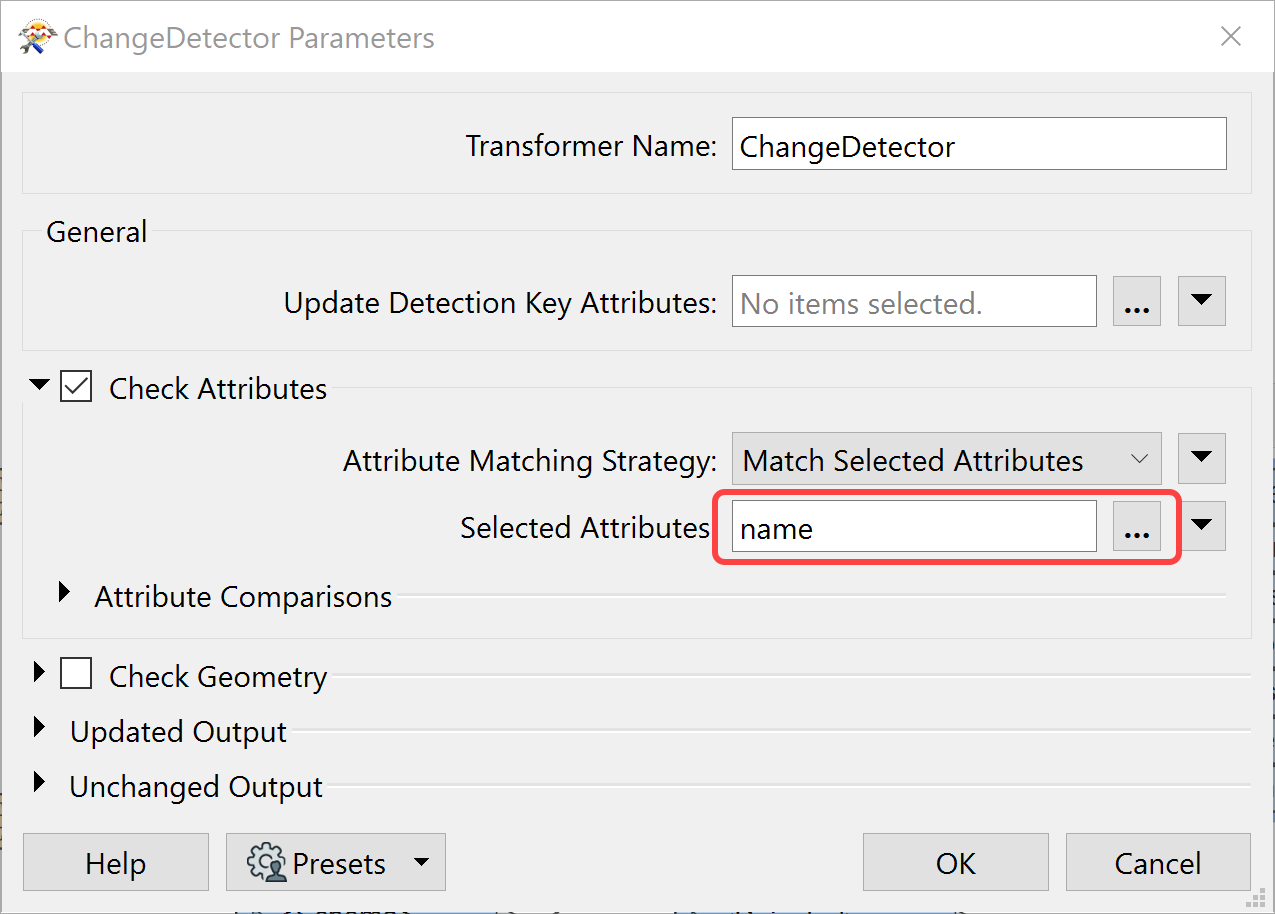Click the OK button
The width and height of the screenshot is (1275, 914).
tap(956, 862)
